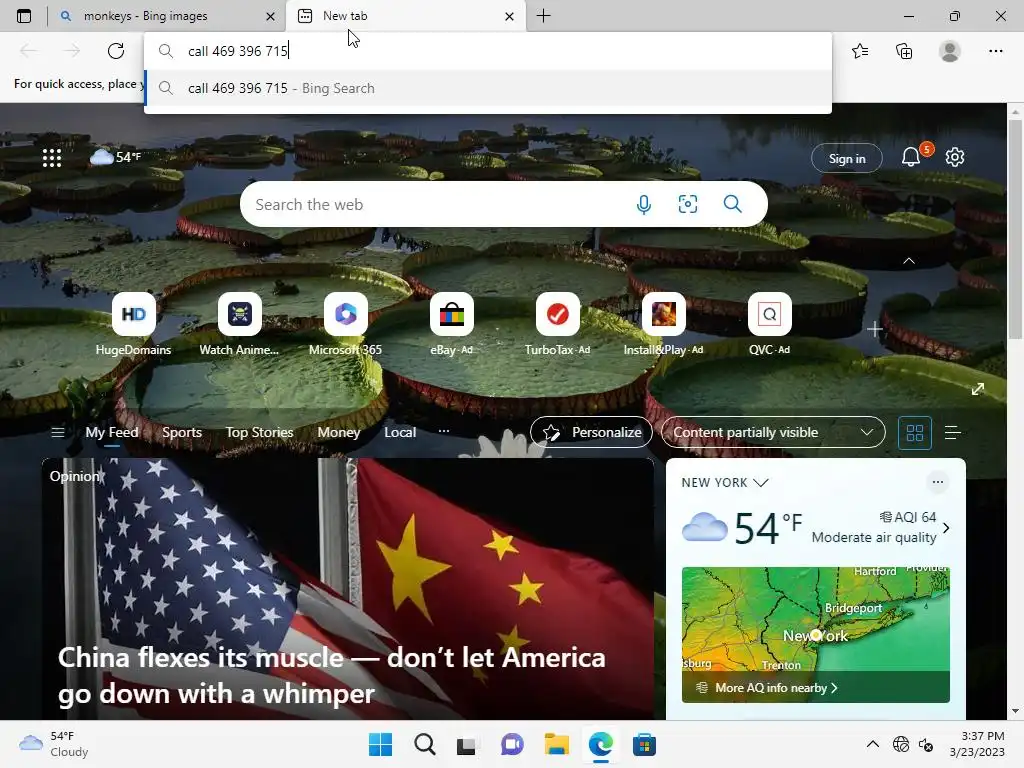Open the Microsoft 365 quick link
The width and height of the screenshot is (1024, 768).
click(x=345, y=325)
